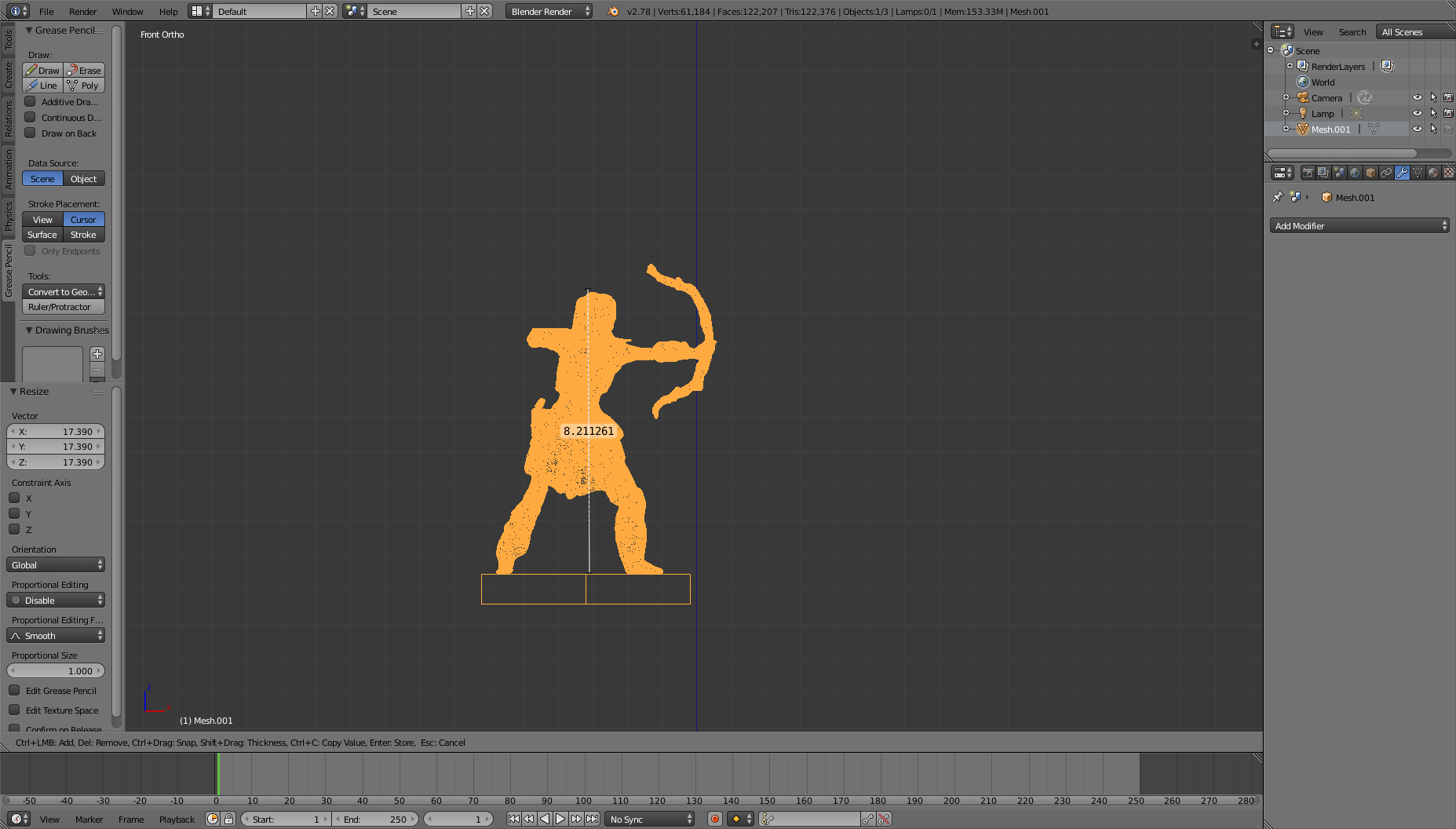Open the Help menu
1456x829 pixels.
click(168, 11)
